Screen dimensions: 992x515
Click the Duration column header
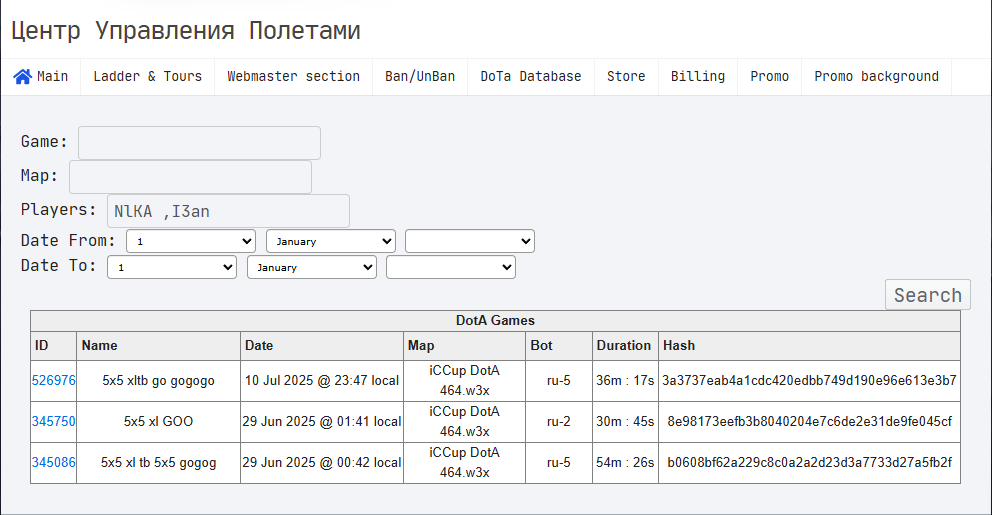pos(624,345)
